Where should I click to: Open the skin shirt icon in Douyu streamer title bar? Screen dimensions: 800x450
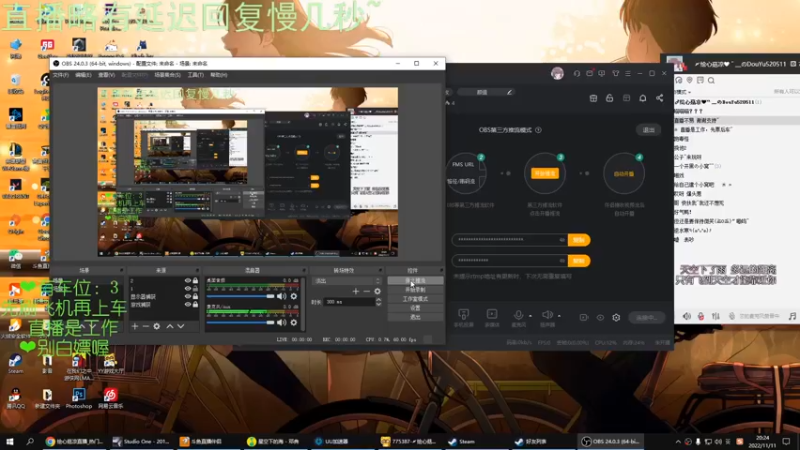[x=615, y=73]
